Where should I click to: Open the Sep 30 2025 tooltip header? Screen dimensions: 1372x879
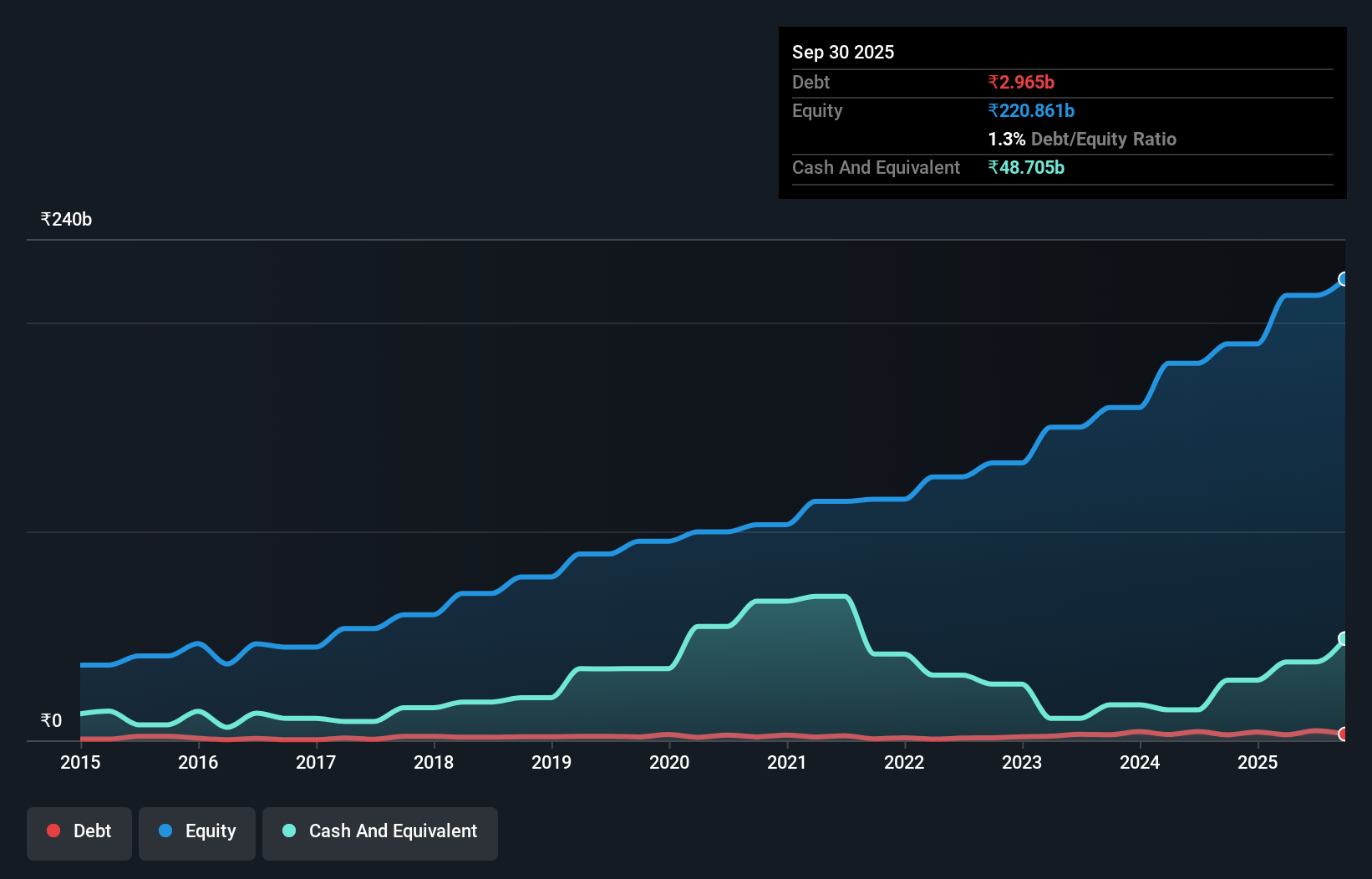843,52
